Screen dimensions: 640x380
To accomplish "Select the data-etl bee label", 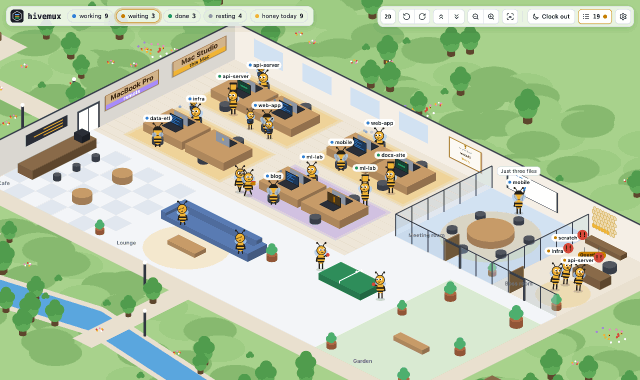I will tap(158, 118).
